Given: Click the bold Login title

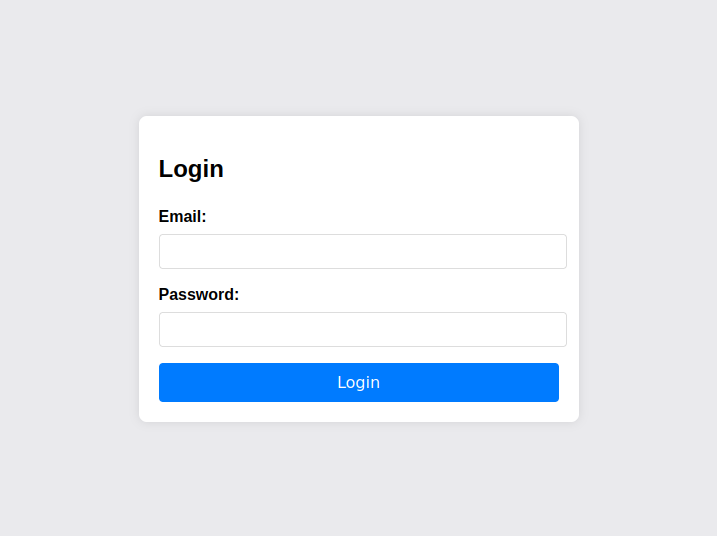Looking at the screenshot, I should (191, 169).
